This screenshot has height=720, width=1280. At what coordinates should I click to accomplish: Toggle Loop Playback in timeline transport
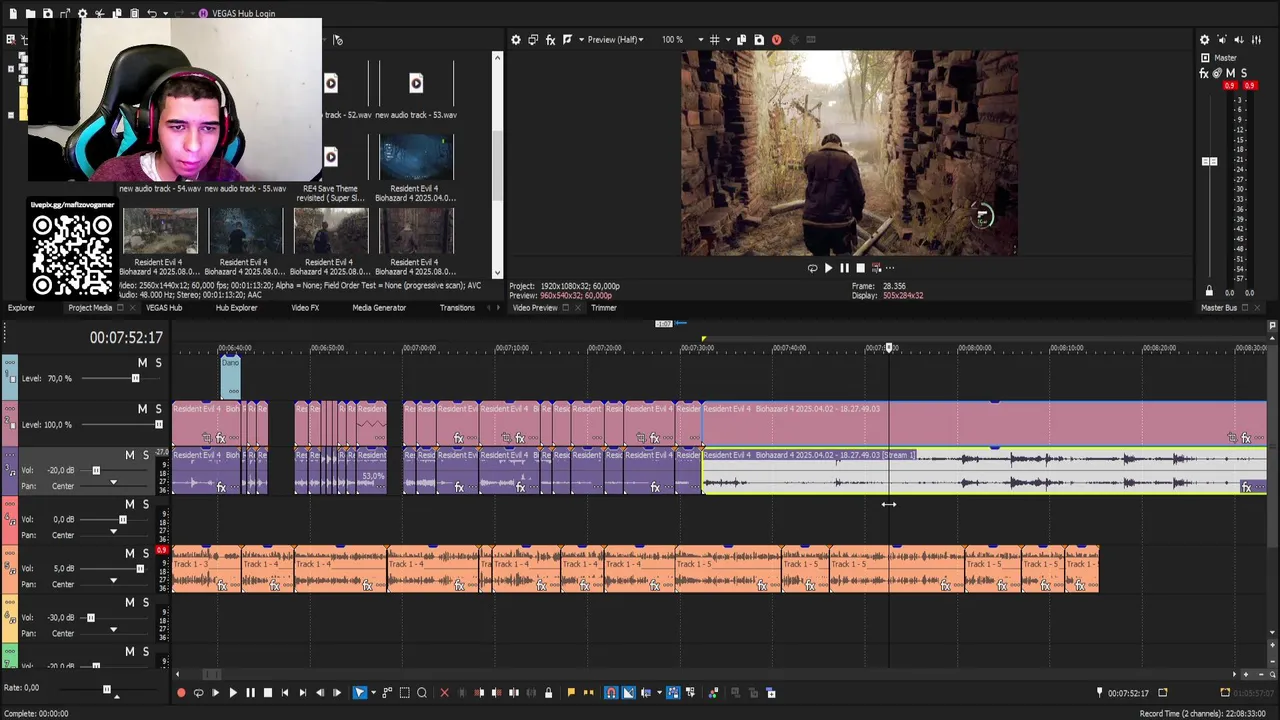coord(198,692)
